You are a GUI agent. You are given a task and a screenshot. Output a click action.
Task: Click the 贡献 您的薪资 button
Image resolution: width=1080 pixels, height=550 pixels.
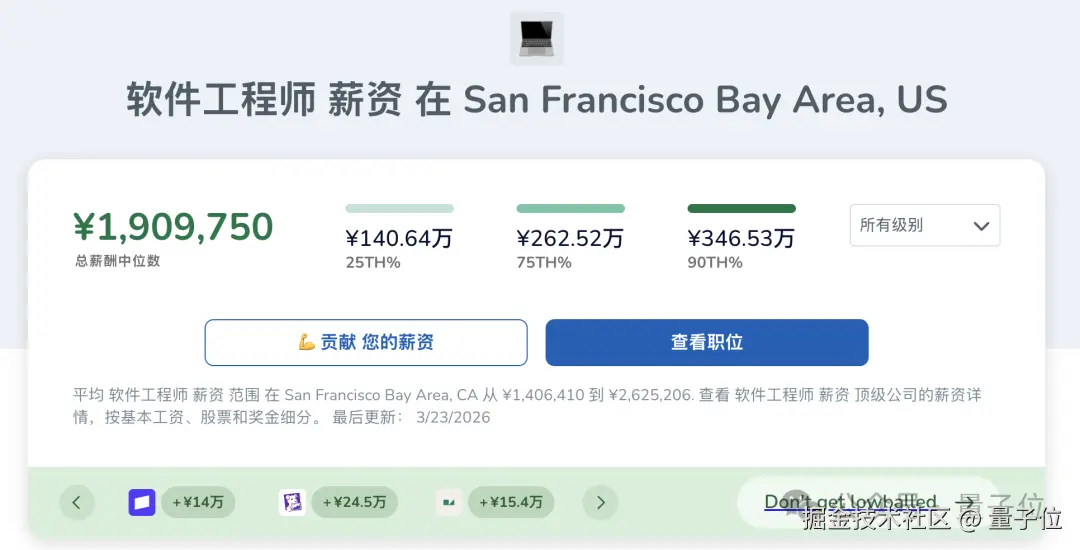(x=366, y=343)
